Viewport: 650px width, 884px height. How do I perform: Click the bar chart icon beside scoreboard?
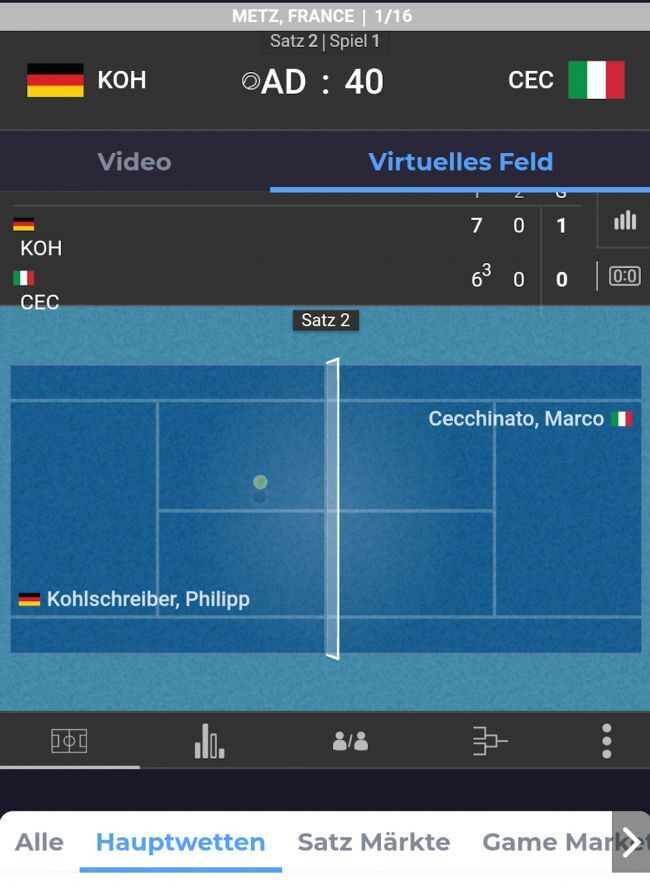tap(625, 220)
